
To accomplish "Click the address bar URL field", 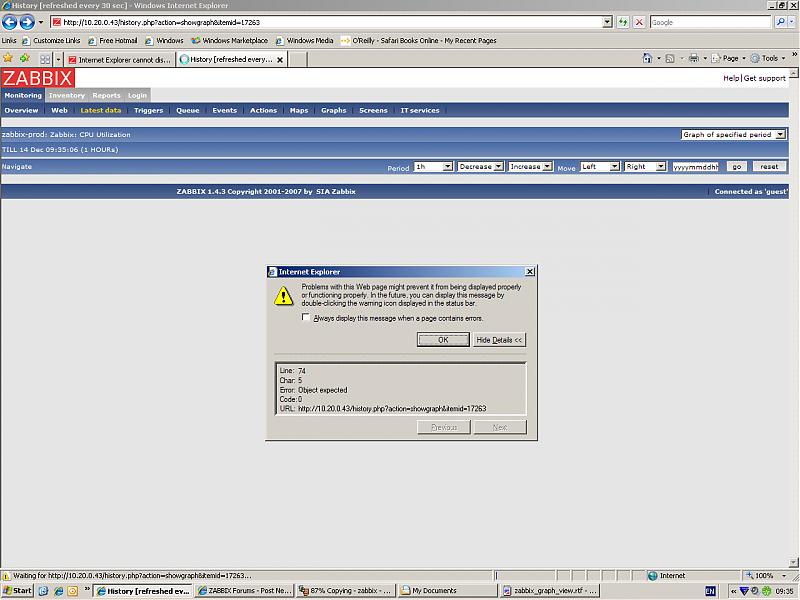I will [327, 22].
